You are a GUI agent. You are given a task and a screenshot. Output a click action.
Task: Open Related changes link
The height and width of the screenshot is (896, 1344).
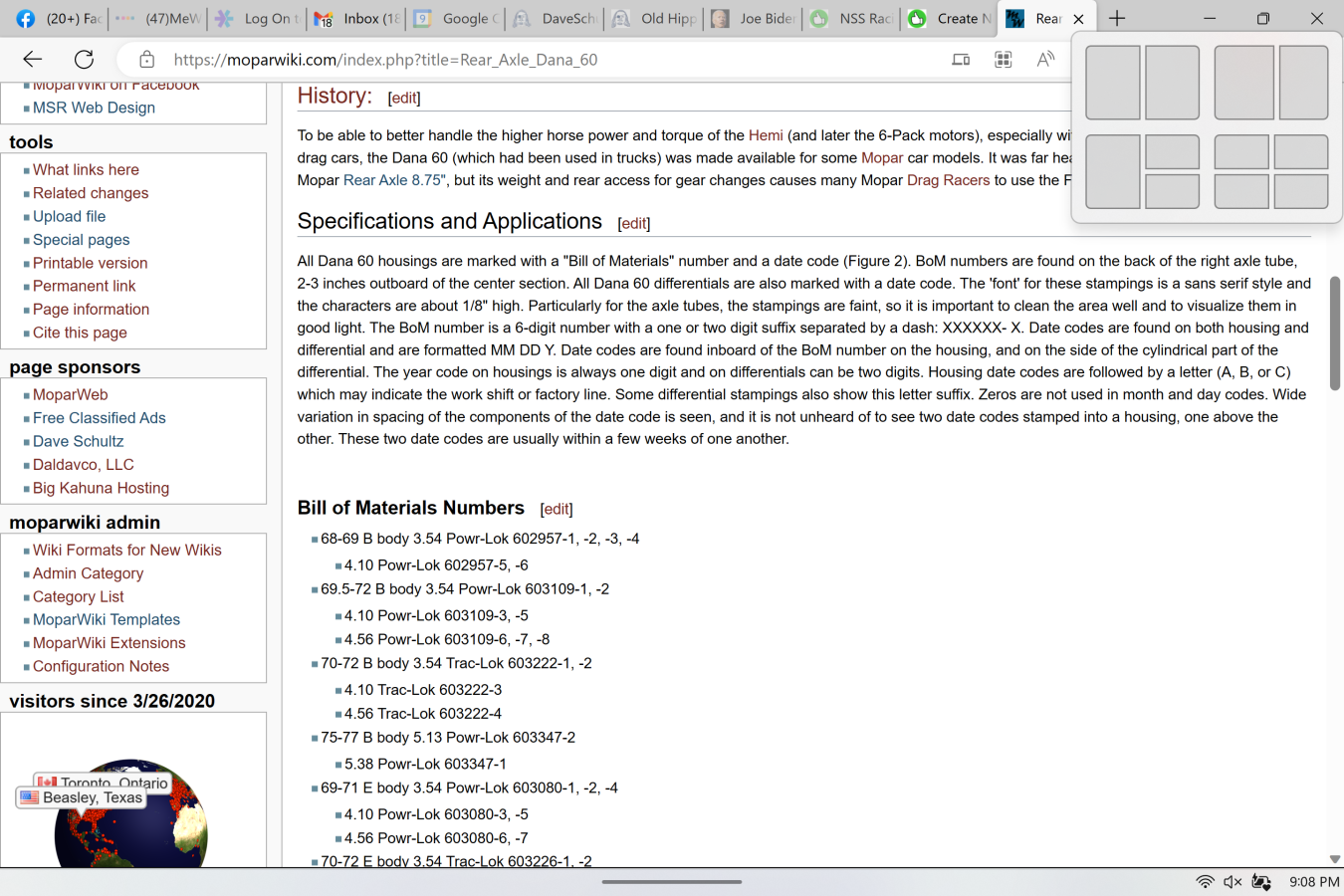[x=91, y=193]
